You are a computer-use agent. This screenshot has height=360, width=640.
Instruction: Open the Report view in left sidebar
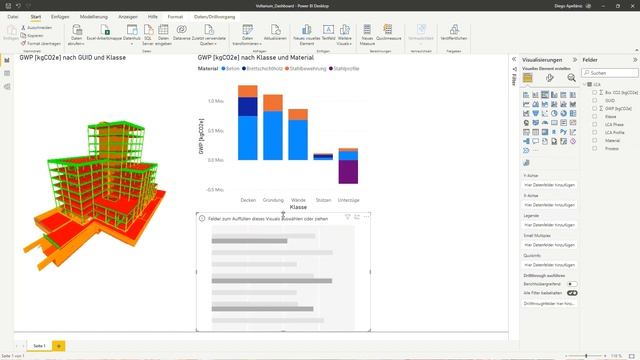coord(7,60)
